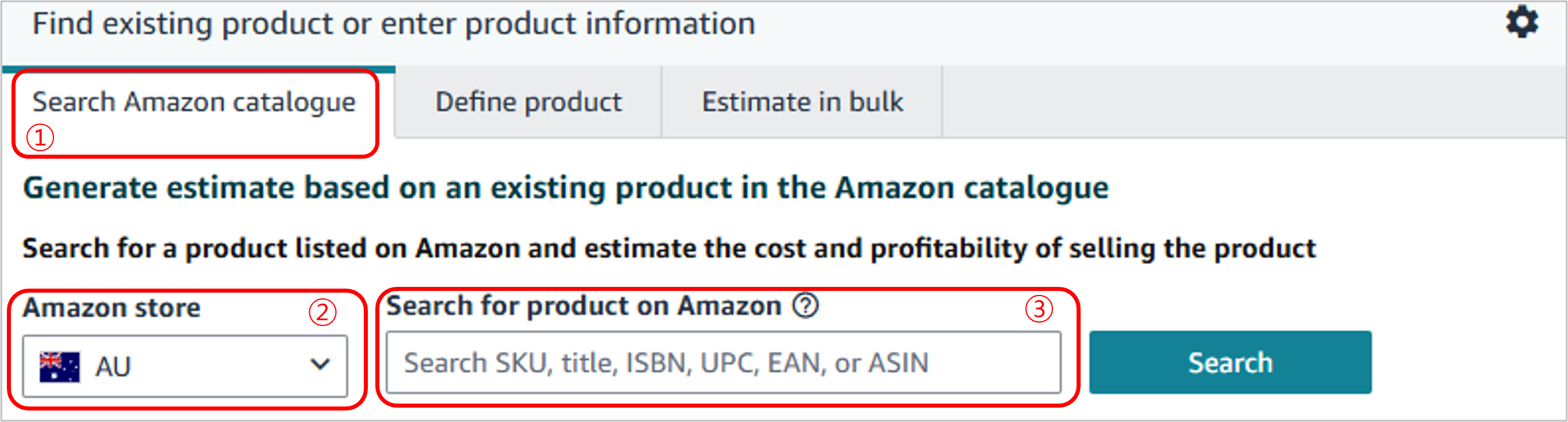Open settings via the gear icon
Image resolution: width=1568 pixels, height=422 pixels.
coord(1522,22)
